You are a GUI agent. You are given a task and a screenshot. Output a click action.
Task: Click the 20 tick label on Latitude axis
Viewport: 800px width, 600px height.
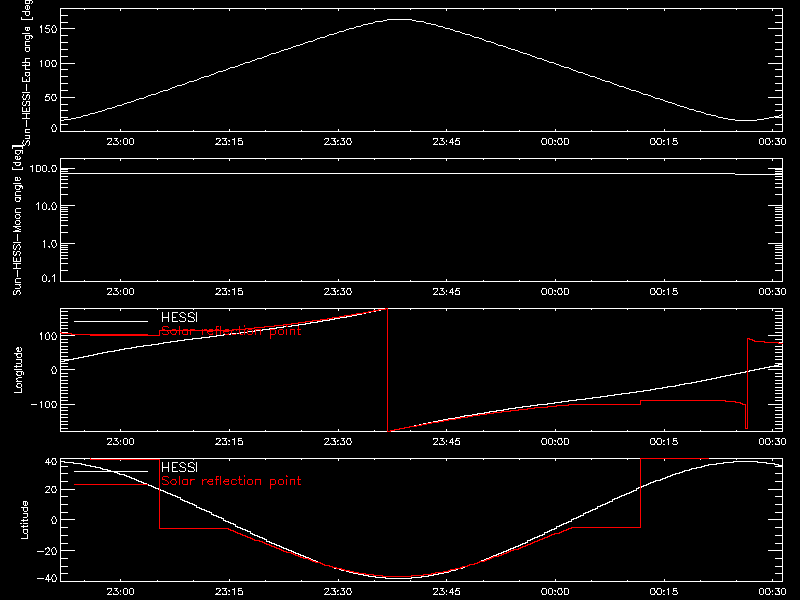(x=51, y=490)
